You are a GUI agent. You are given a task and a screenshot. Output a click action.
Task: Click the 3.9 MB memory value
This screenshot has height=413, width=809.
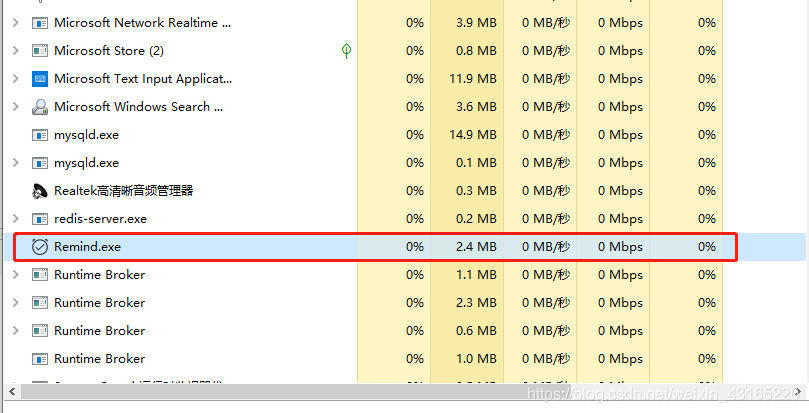click(476, 23)
